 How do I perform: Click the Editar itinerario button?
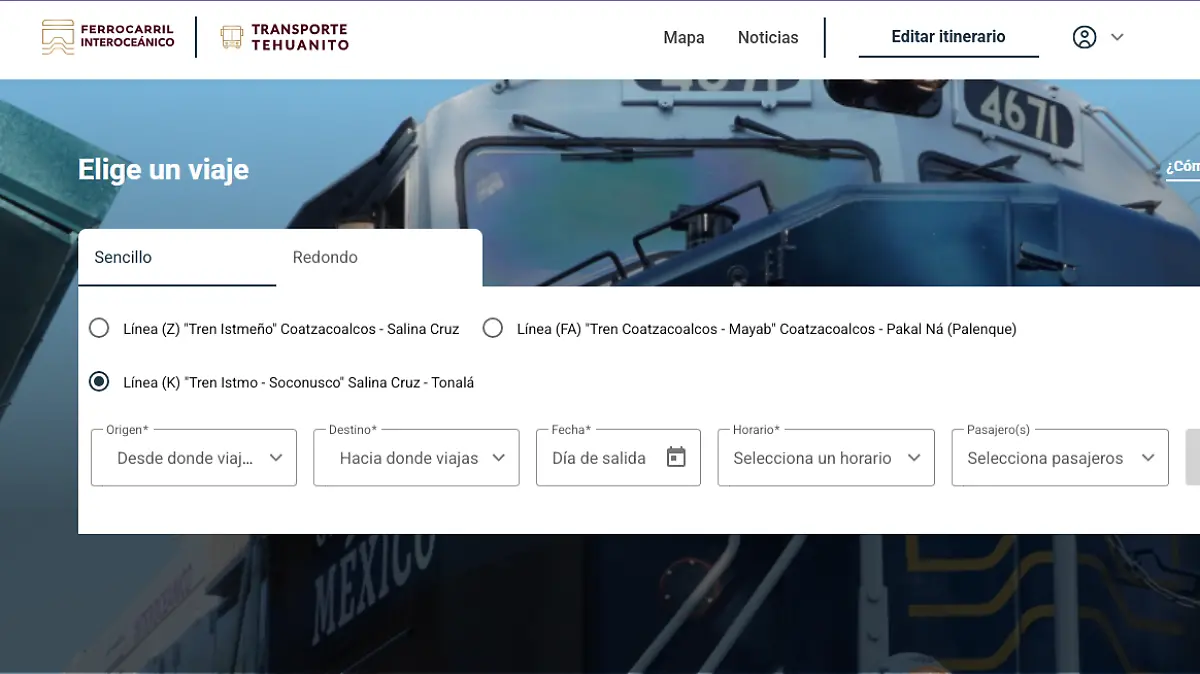(x=948, y=37)
